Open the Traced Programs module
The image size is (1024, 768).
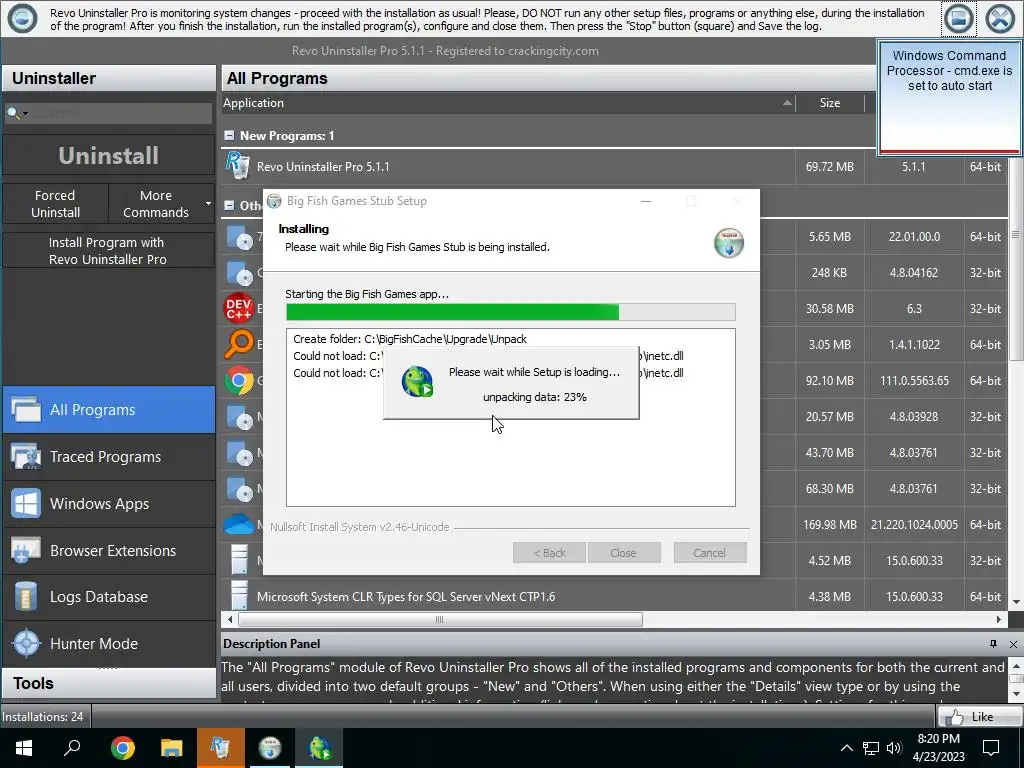108,456
